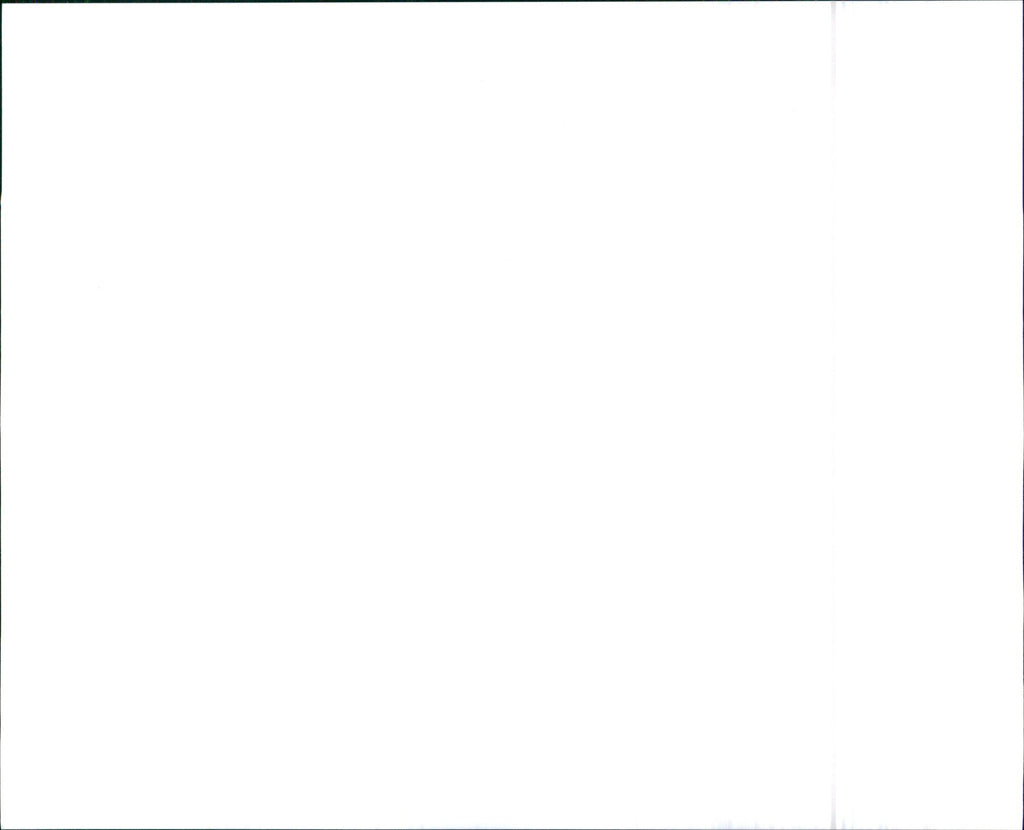Image resolution: width=1024 pixels, height=830 pixels.
Task: Click the white area right of streak
Action: click(929, 415)
